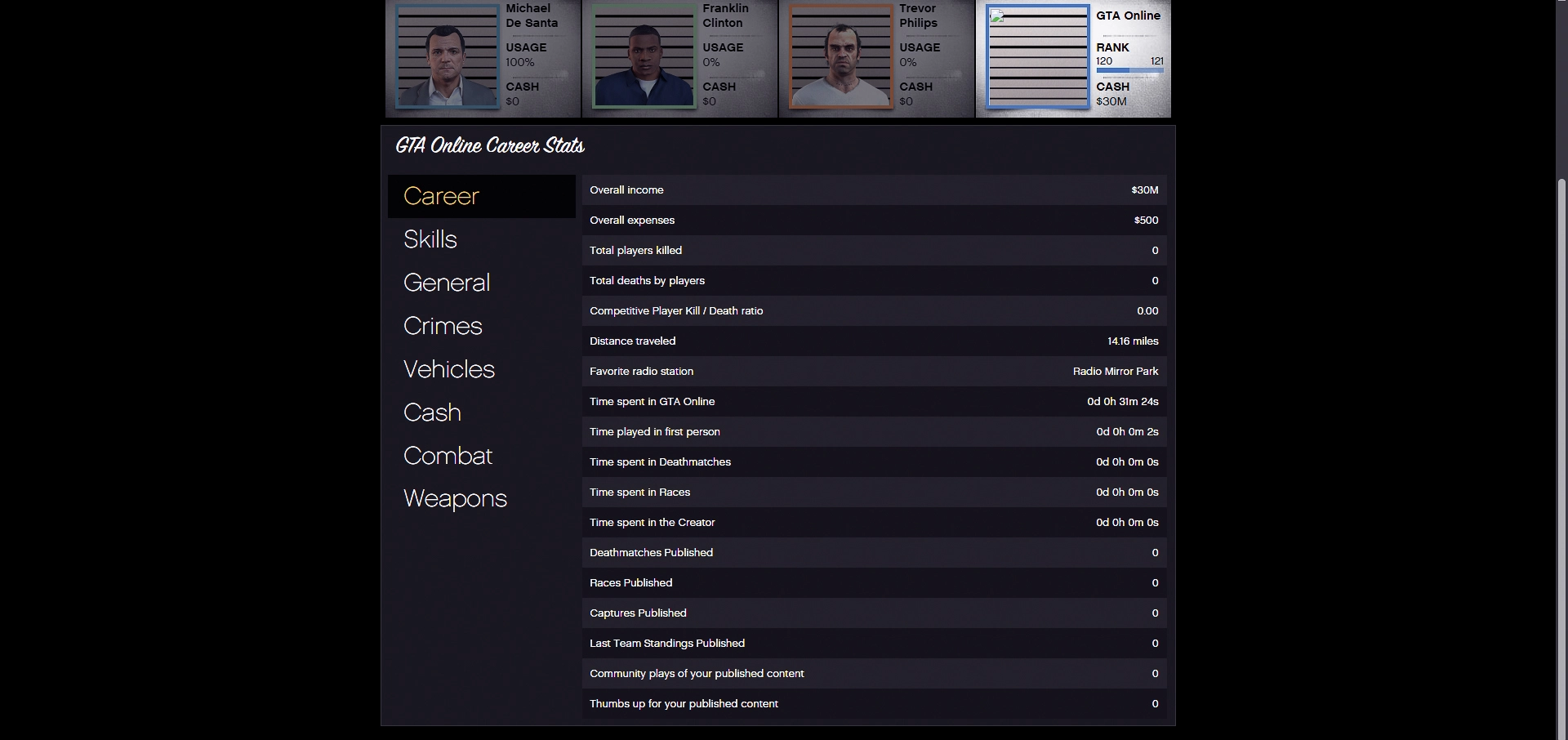Select the Overall income row
The width and height of the screenshot is (1568, 740).
click(874, 189)
